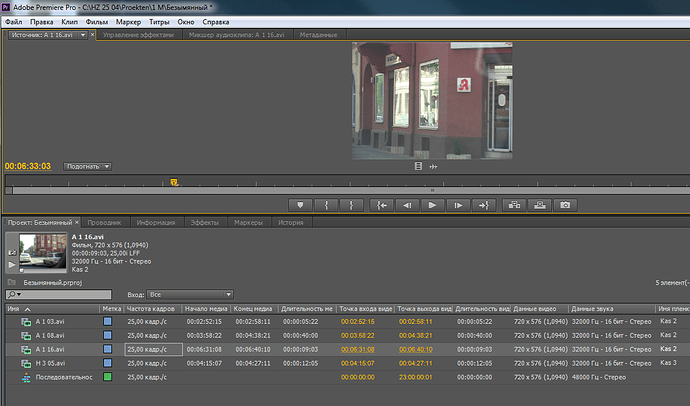
Task: Jump to the In point with the arrow-brace button
Action: (382, 205)
